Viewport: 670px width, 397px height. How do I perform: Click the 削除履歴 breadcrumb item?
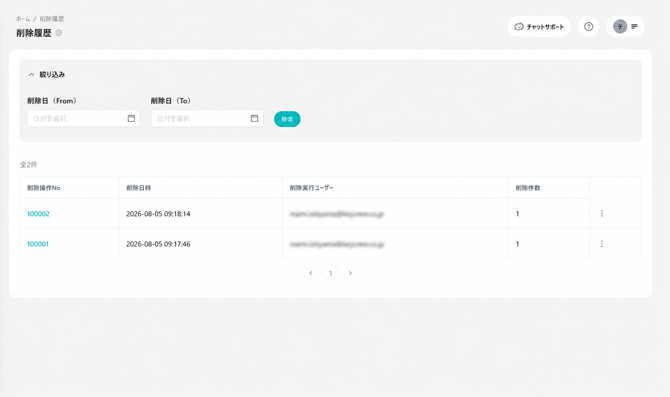point(52,19)
